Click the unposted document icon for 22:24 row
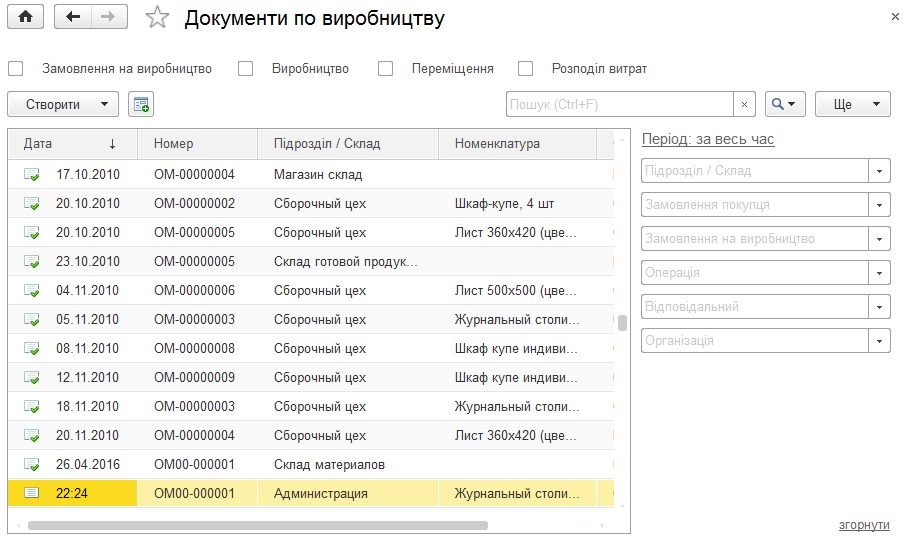 (x=32, y=493)
